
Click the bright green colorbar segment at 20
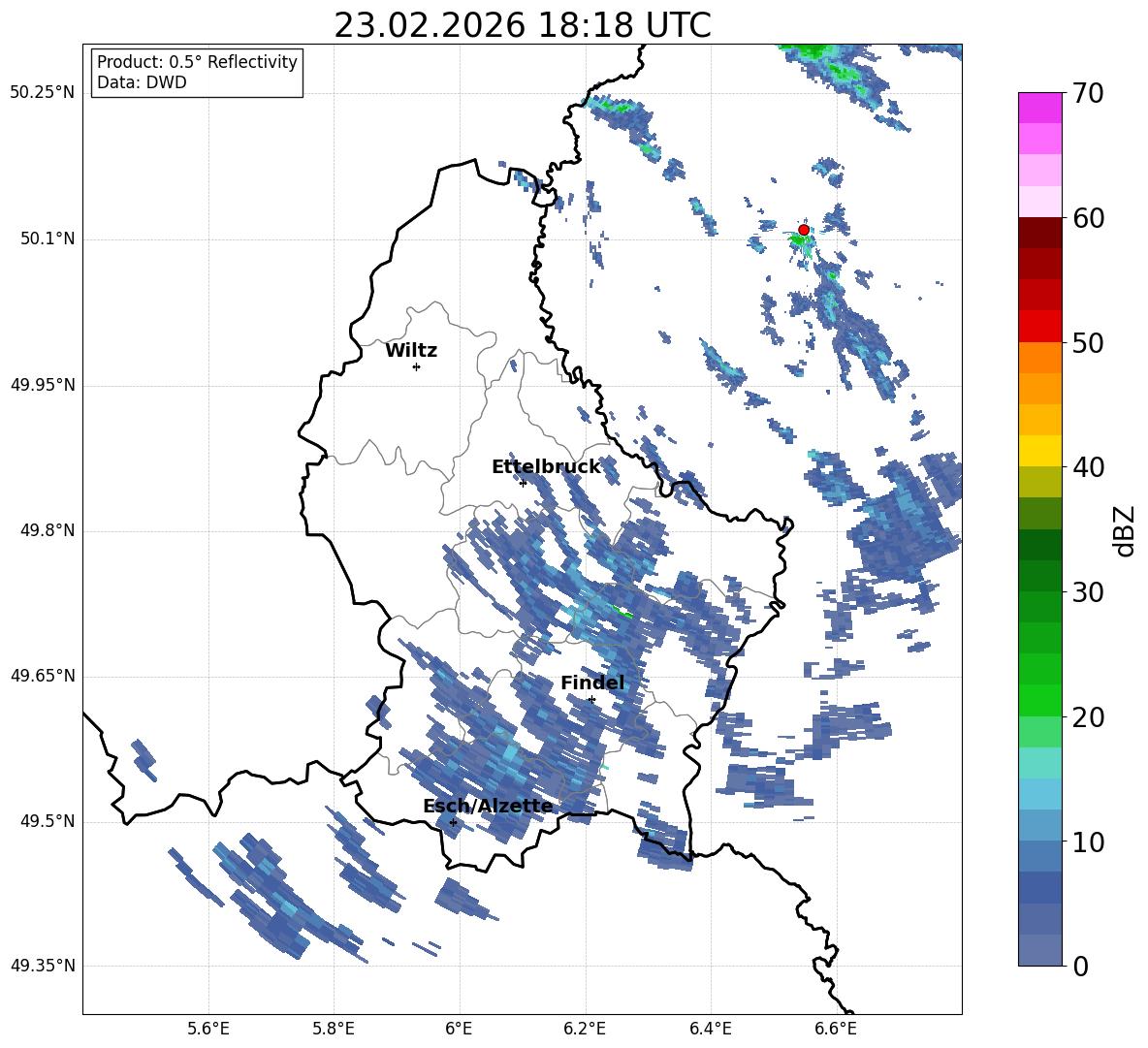click(1039, 700)
